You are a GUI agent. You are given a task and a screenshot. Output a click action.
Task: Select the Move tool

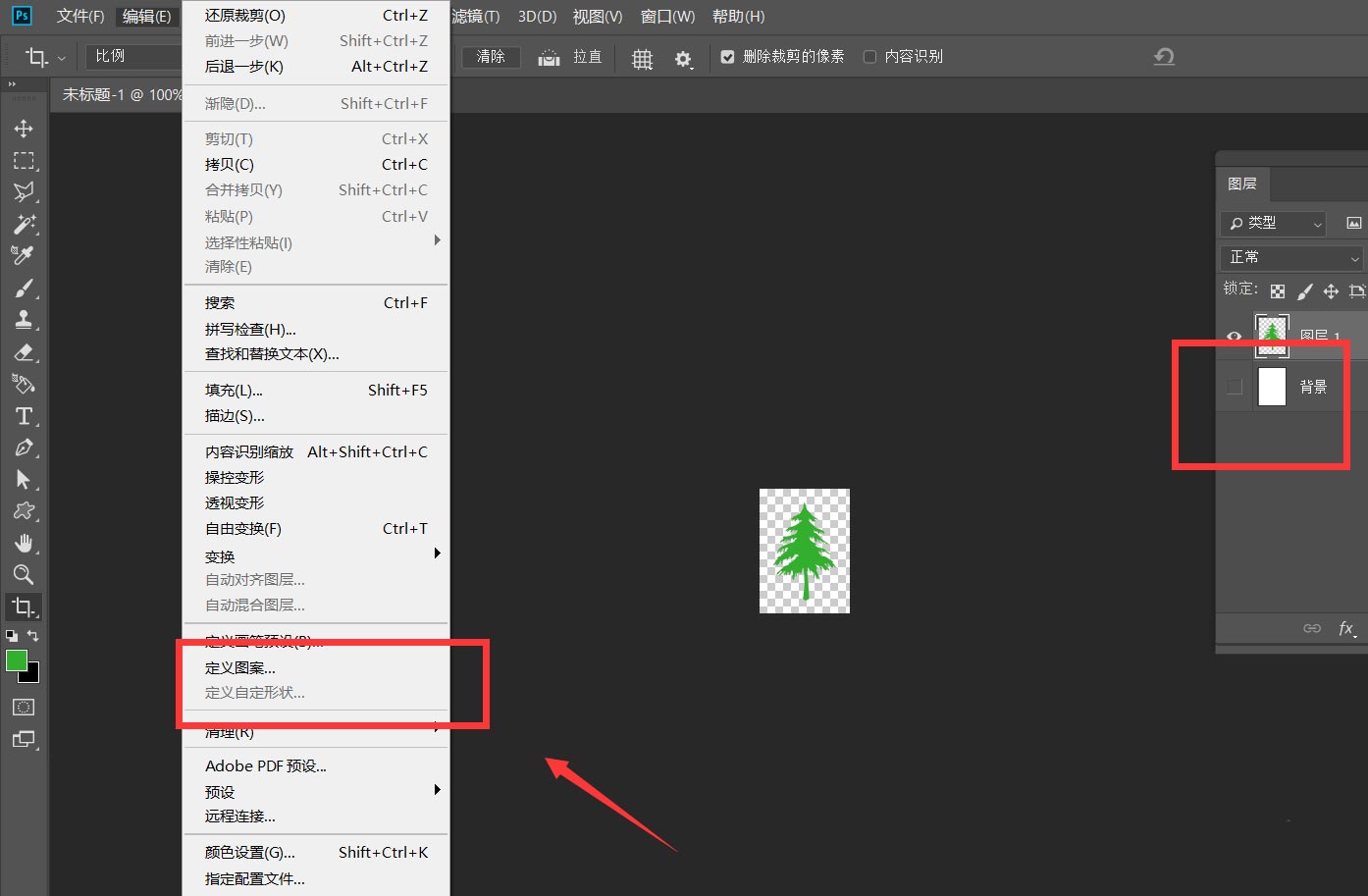[25, 128]
